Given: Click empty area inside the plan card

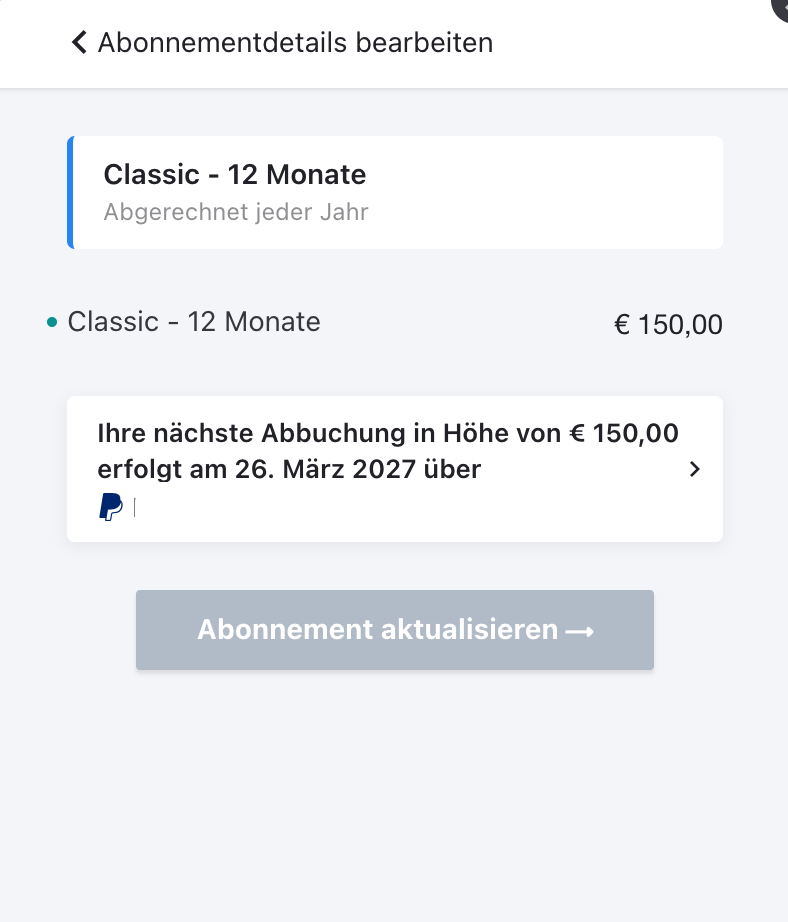Looking at the screenshot, I should [x=541, y=192].
